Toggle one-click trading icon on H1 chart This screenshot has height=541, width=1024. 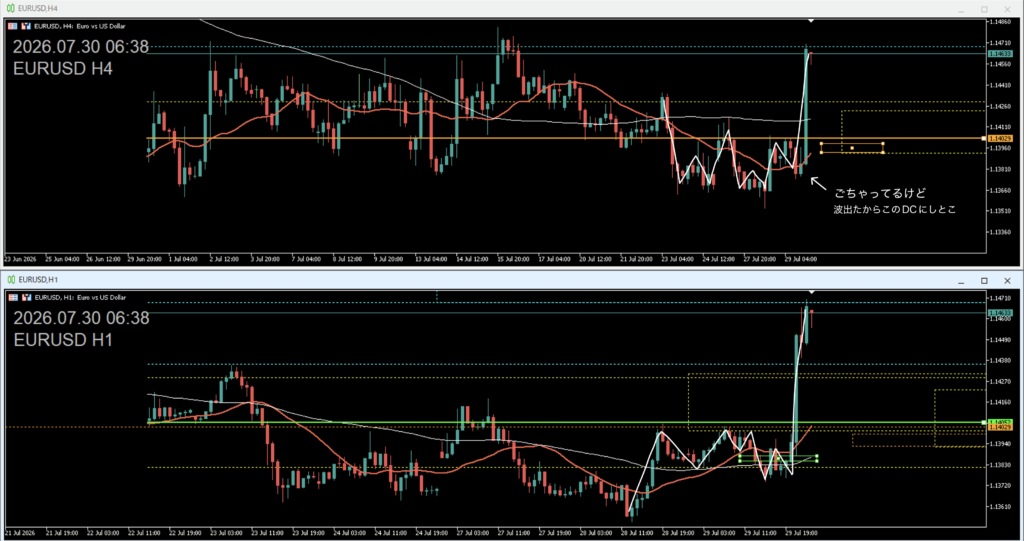coord(27,297)
